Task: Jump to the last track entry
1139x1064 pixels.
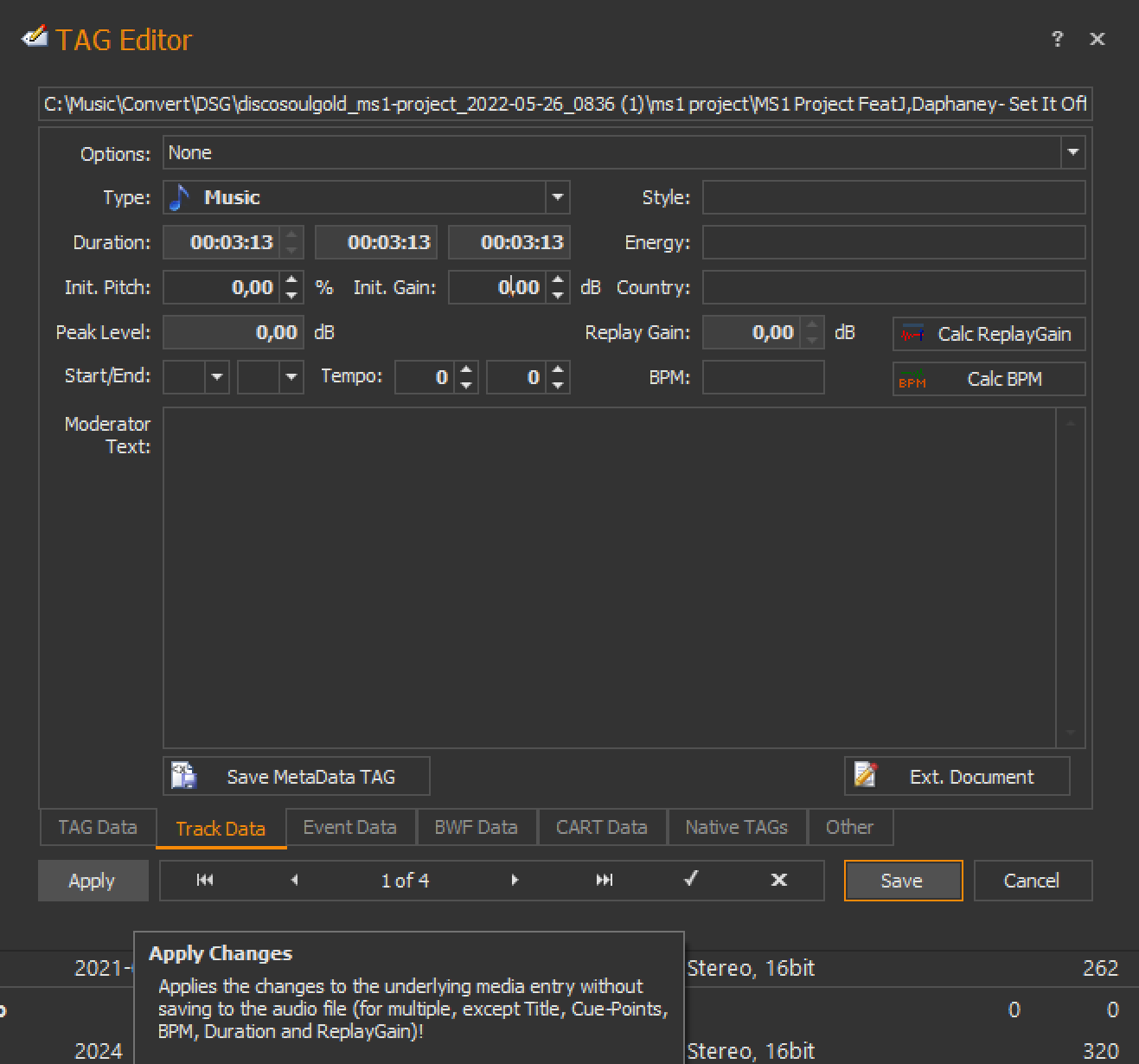Action: pos(605,880)
